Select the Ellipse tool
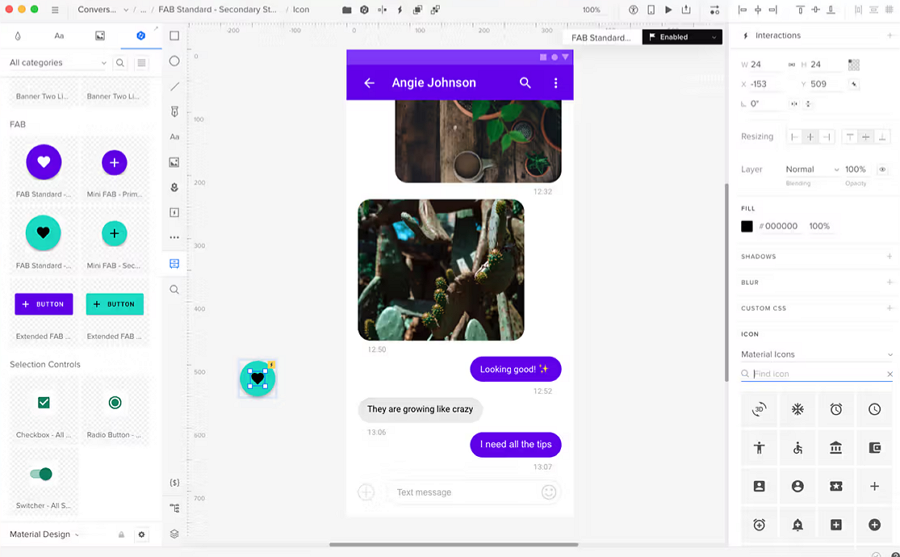 [x=174, y=61]
